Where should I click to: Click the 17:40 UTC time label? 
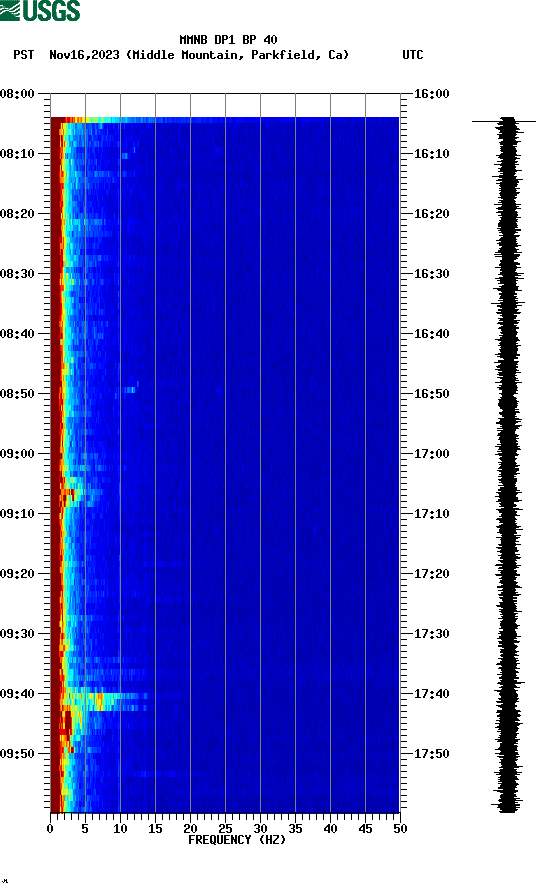pyautogui.click(x=431, y=694)
